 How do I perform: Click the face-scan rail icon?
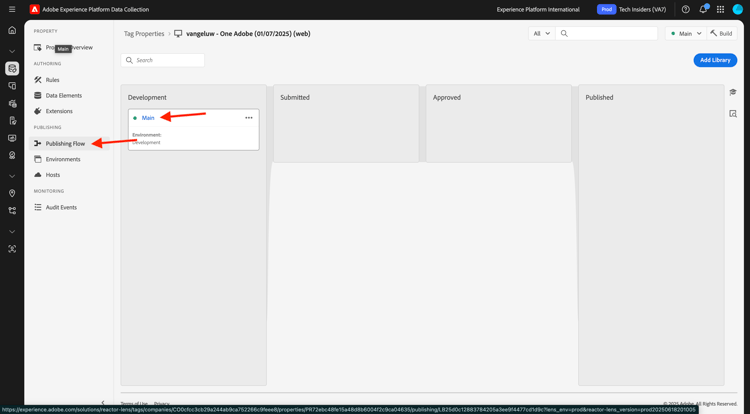pyautogui.click(x=12, y=249)
